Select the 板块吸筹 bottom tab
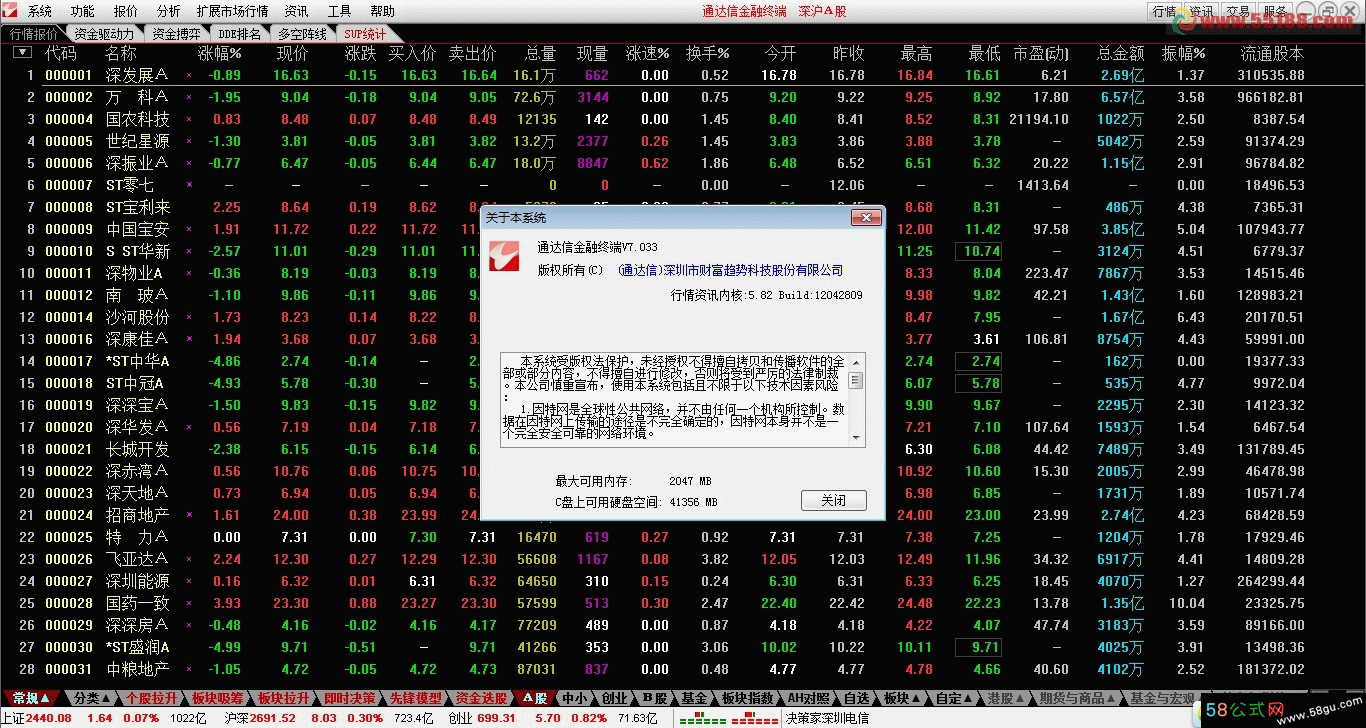This screenshot has width=1366, height=728. point(217,698)
